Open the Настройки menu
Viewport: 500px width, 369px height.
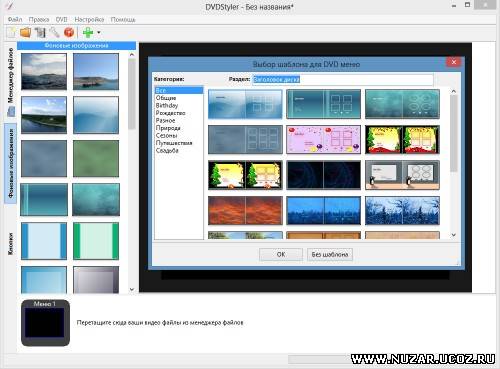click(89, 20)
